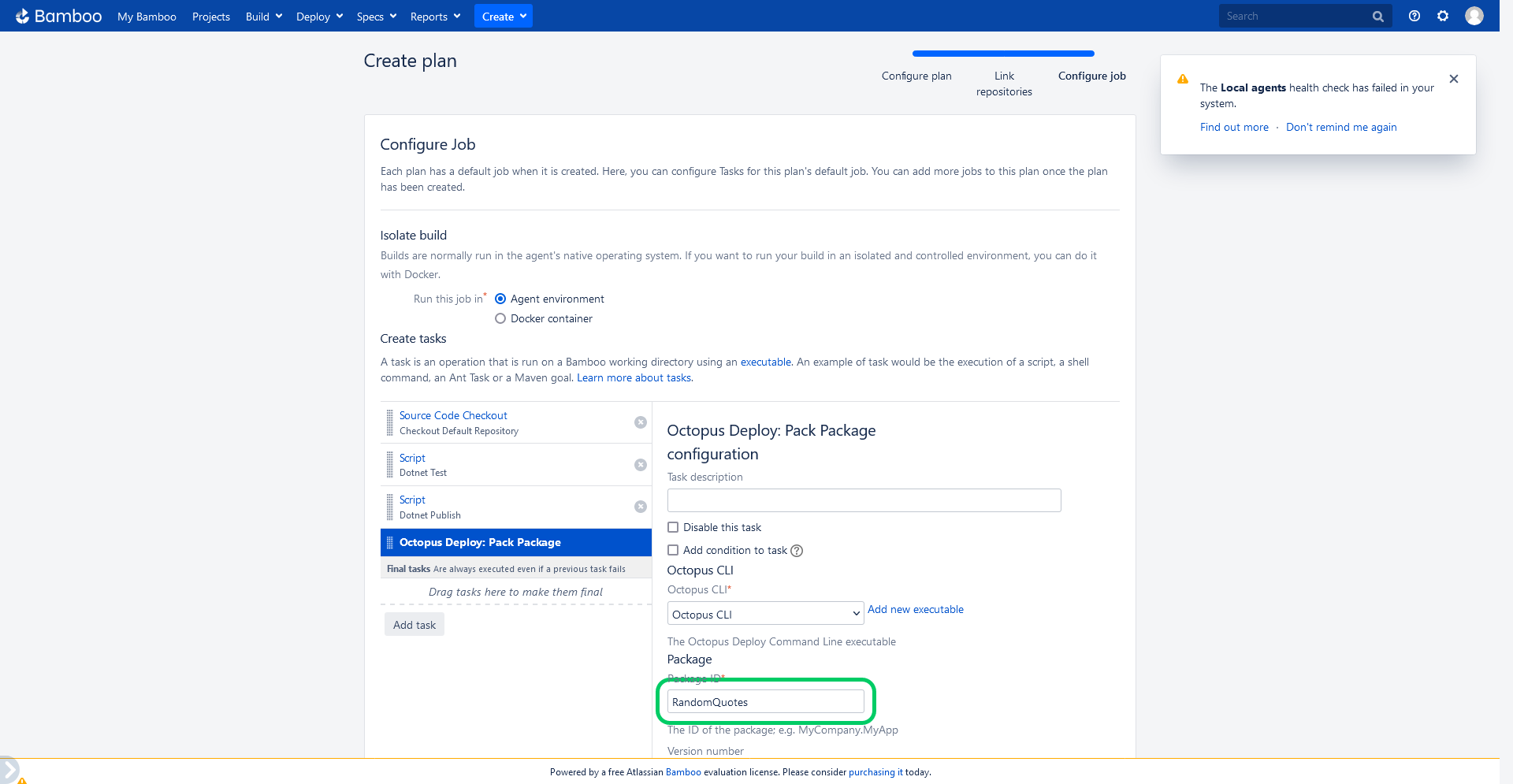Viewport: 1513px width, 784px height.
Task: Open the help question mark icon
Action: [1414, 16]
